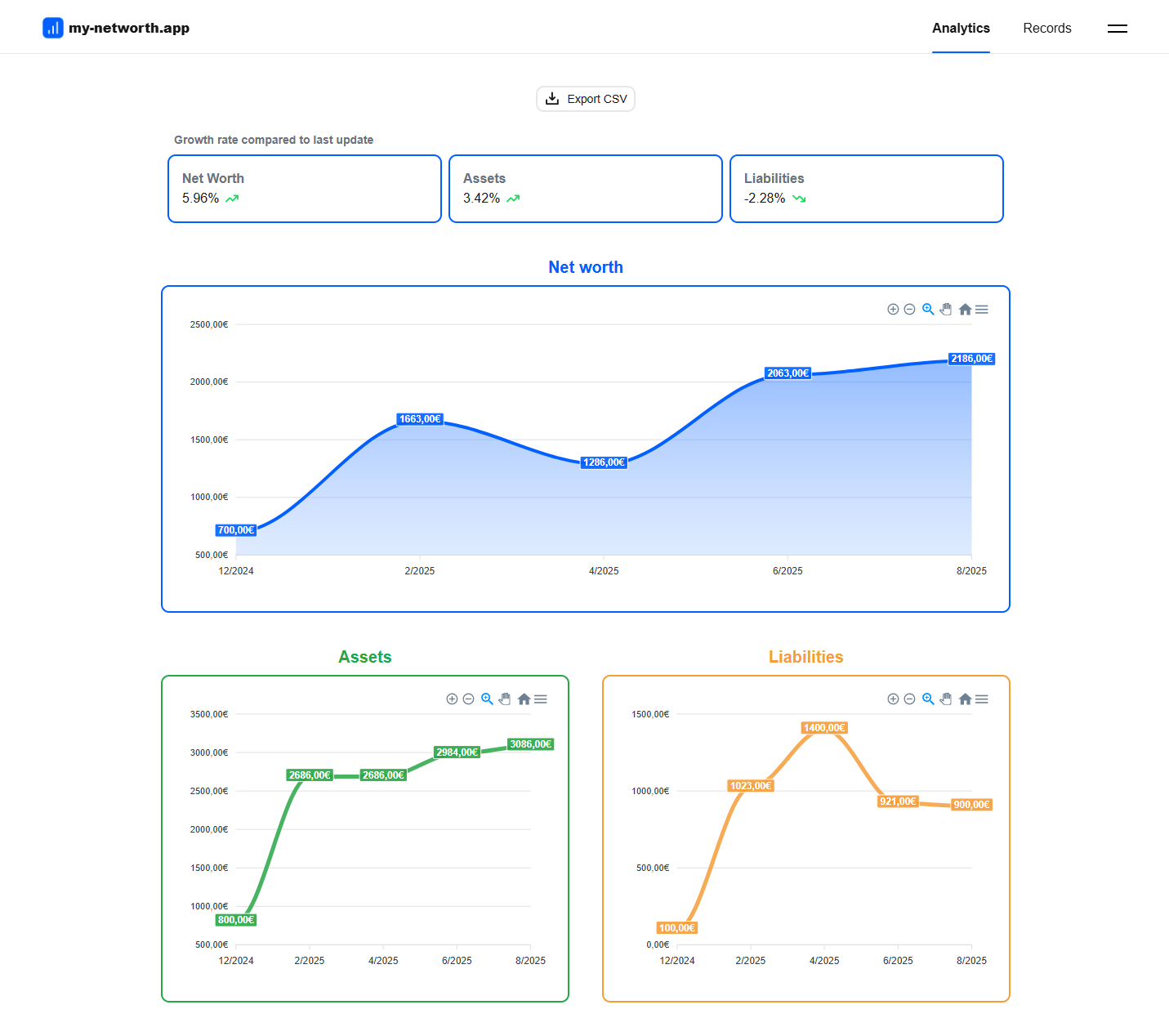Reset zoom with home icon on Liabilities chart
Image resolution: width=1169 pixels, height=1036 pixels.
coord(965,699)
